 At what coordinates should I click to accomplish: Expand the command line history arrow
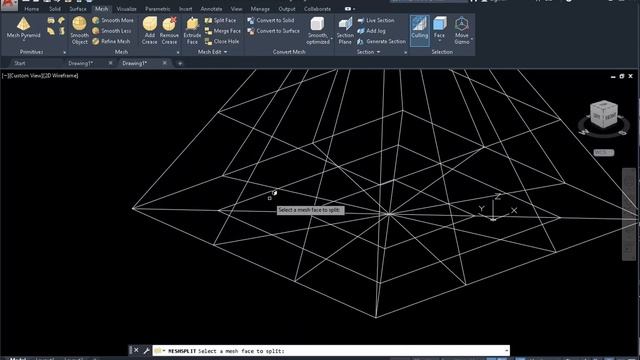click(x=506, y=351)
